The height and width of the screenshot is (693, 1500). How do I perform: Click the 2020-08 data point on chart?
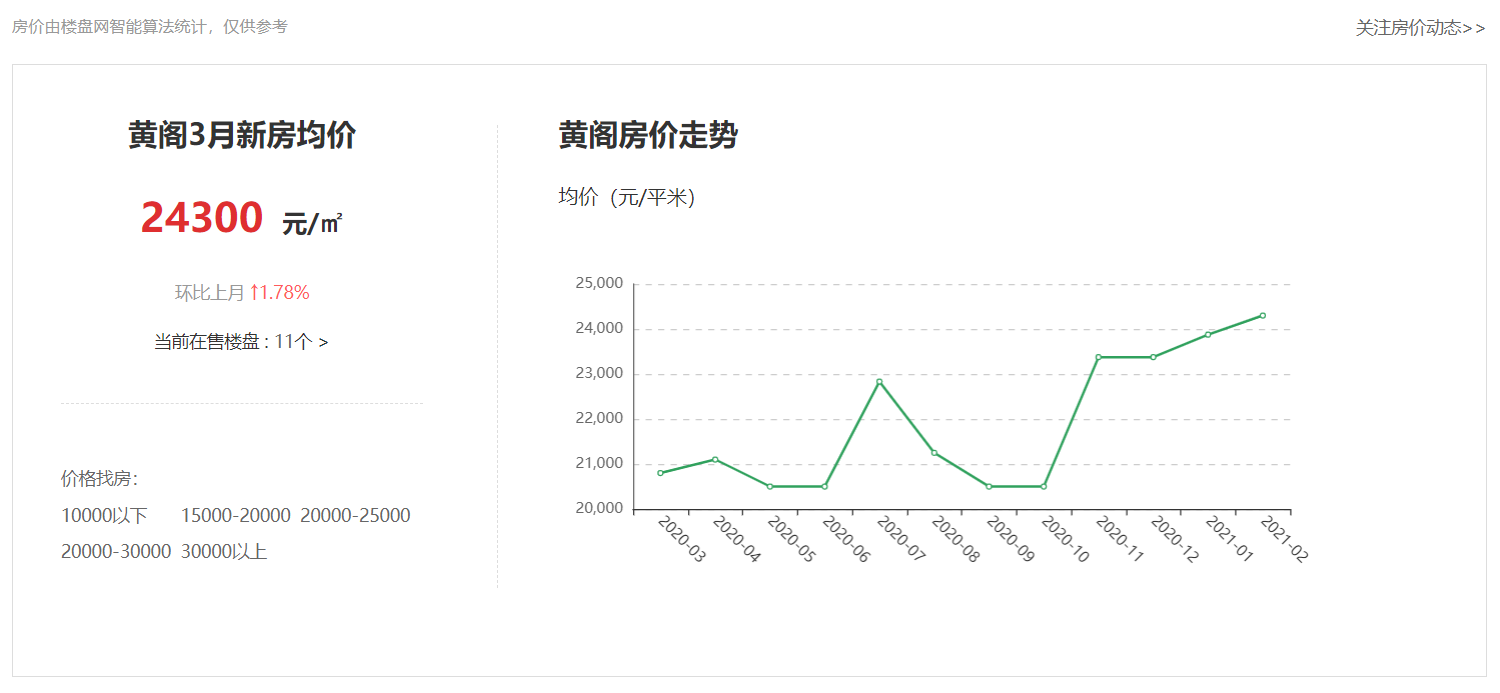[x=934, y=453]
